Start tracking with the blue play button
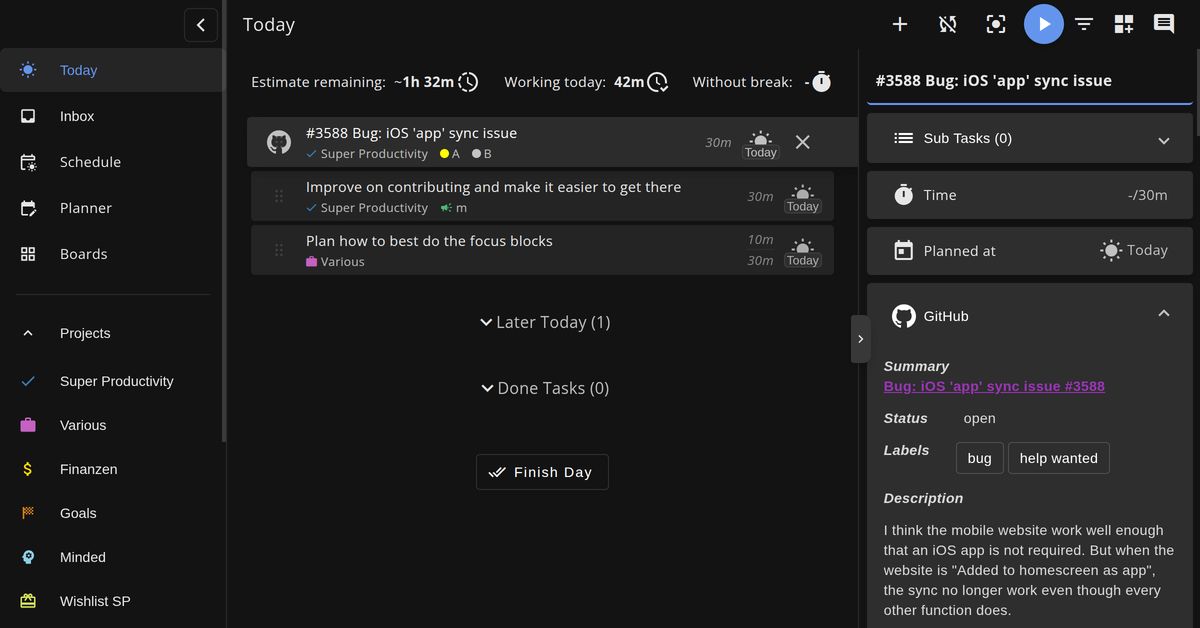 [1043, 24]
